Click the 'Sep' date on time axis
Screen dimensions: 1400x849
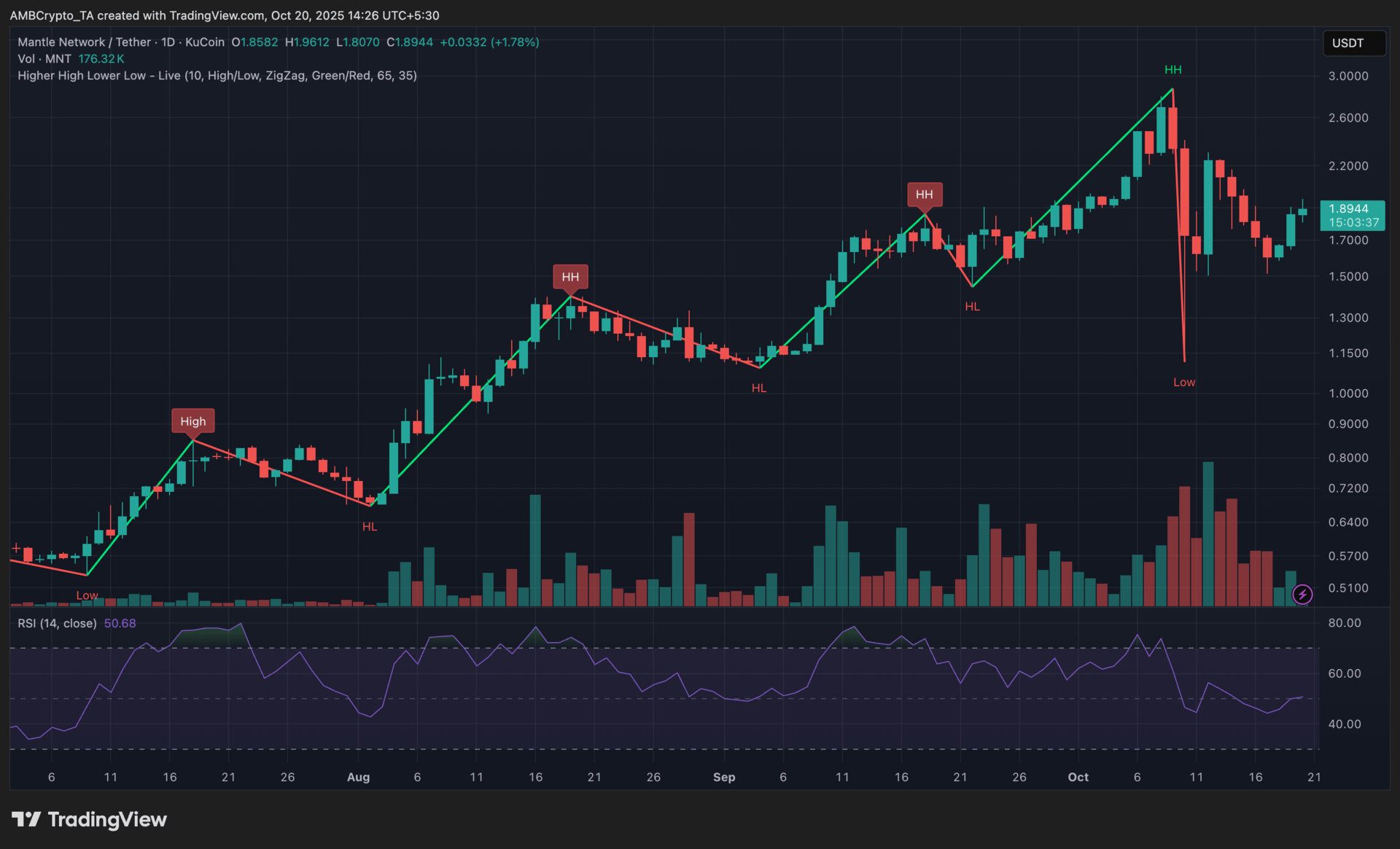tap(724, 778)
